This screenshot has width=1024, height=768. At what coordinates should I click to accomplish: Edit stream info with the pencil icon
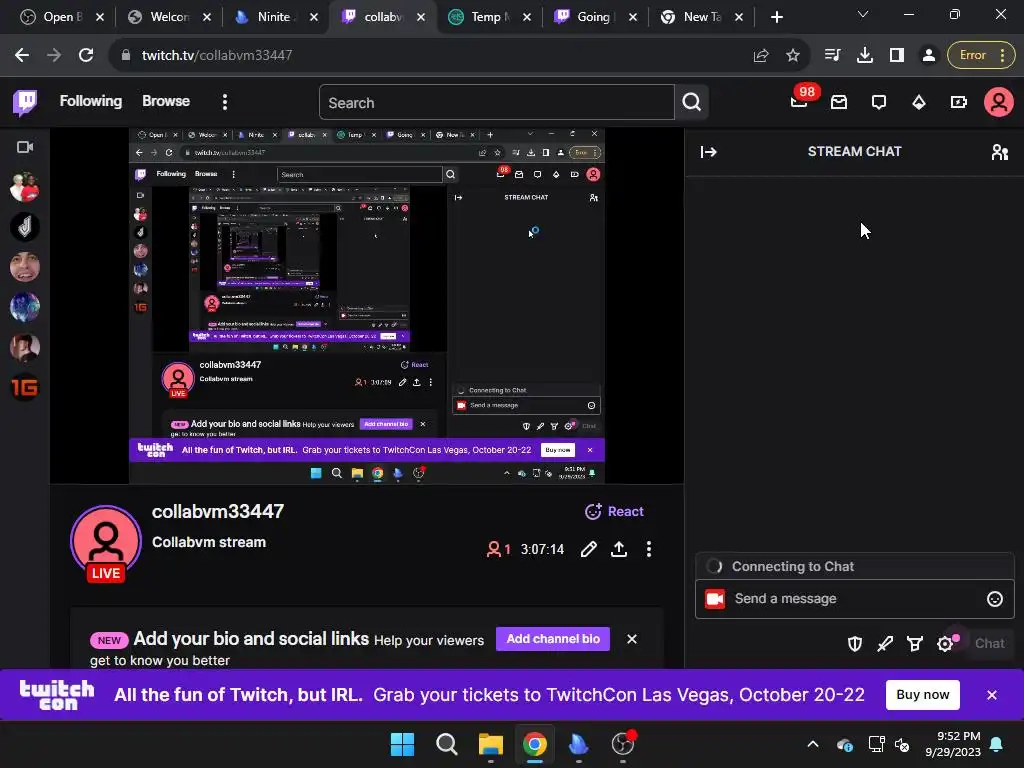point(588,549)
